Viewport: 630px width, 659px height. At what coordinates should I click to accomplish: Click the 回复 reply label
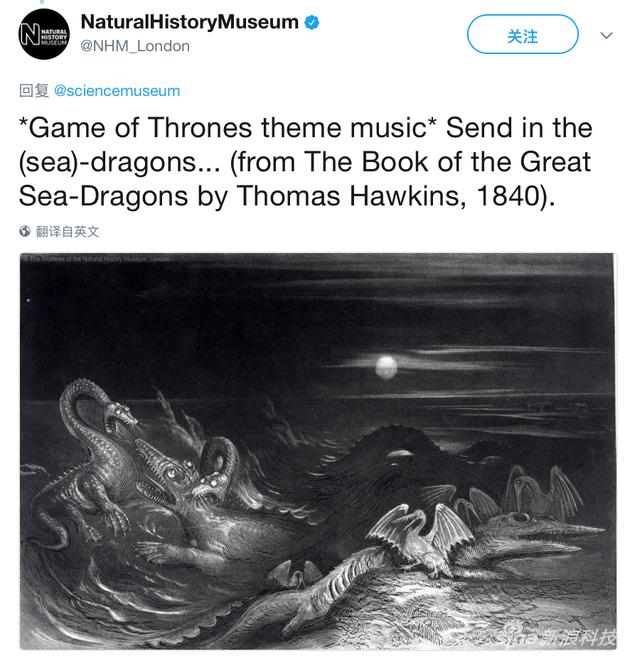pyautogui.click(x=34, y=91)
